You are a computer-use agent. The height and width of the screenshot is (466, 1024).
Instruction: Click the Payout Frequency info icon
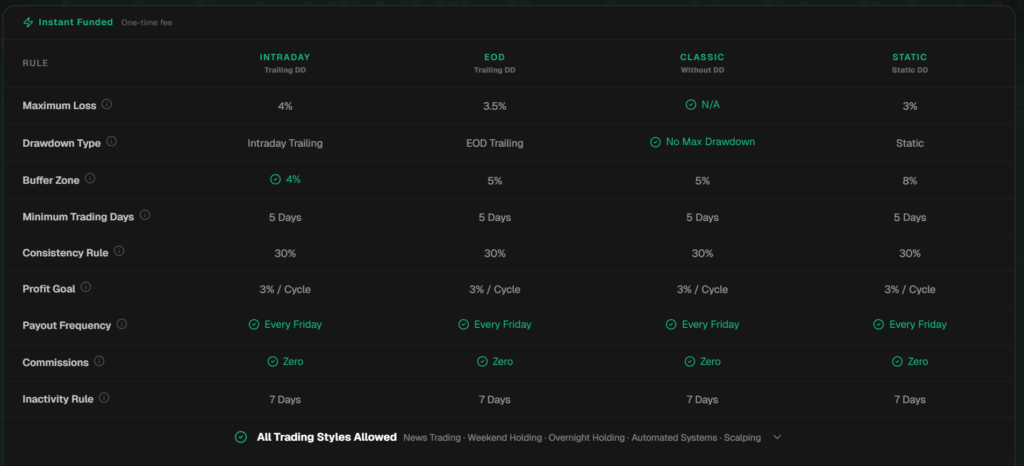122,324
